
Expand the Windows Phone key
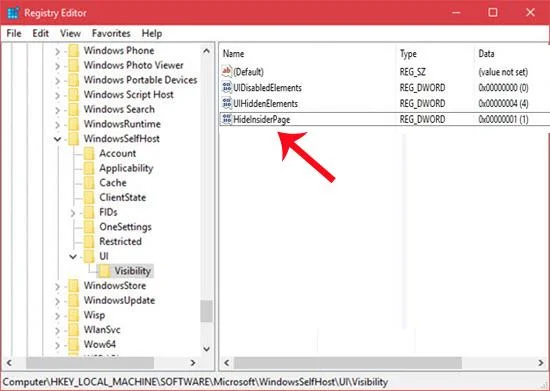click(58, 52)
